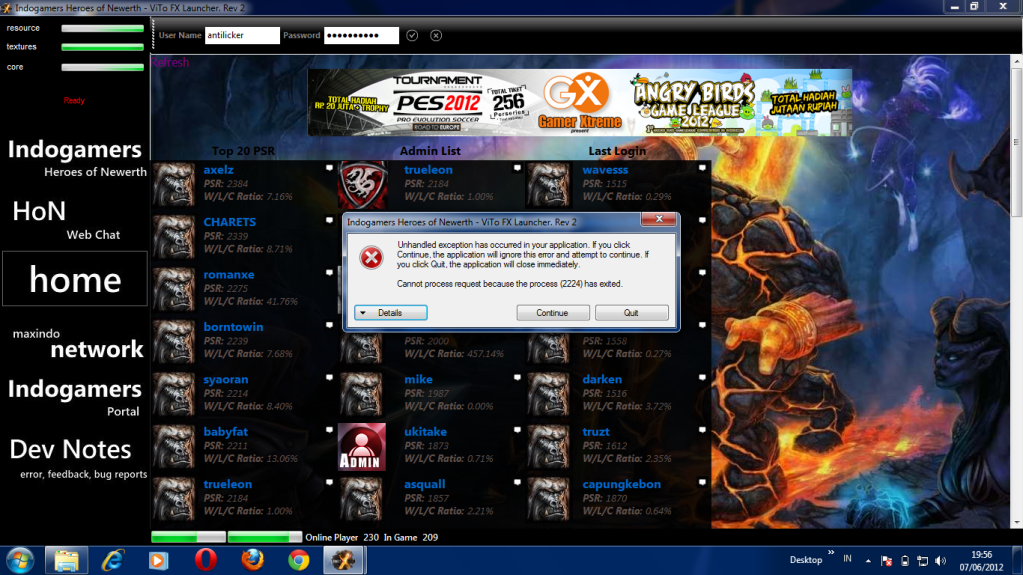Click player name romanxe
The height and width of the screenshot is (575, 1023).
(x=228, y=275)
